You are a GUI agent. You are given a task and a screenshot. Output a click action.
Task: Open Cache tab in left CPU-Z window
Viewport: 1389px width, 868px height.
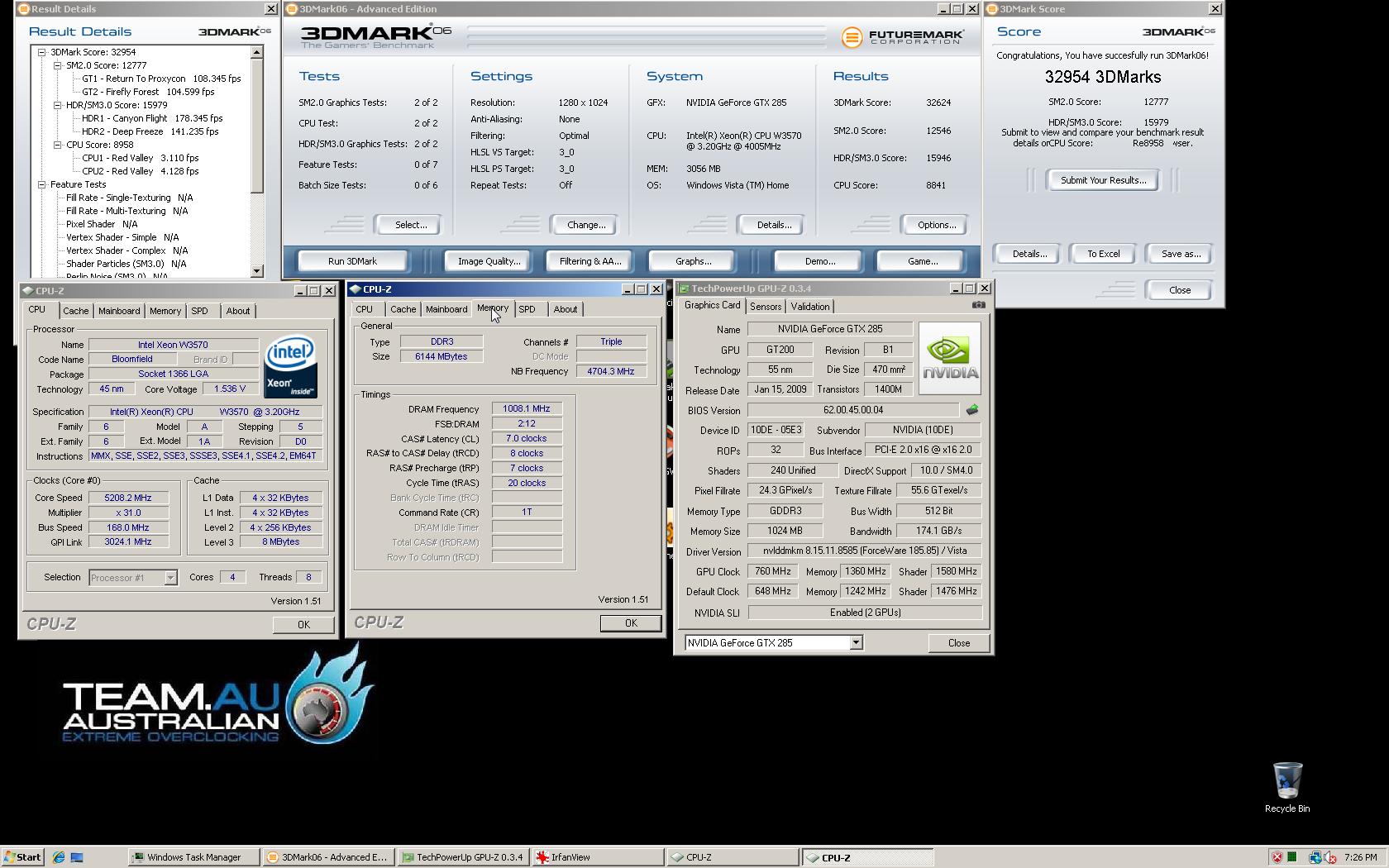pyautogui.click(x=75, y=311)
